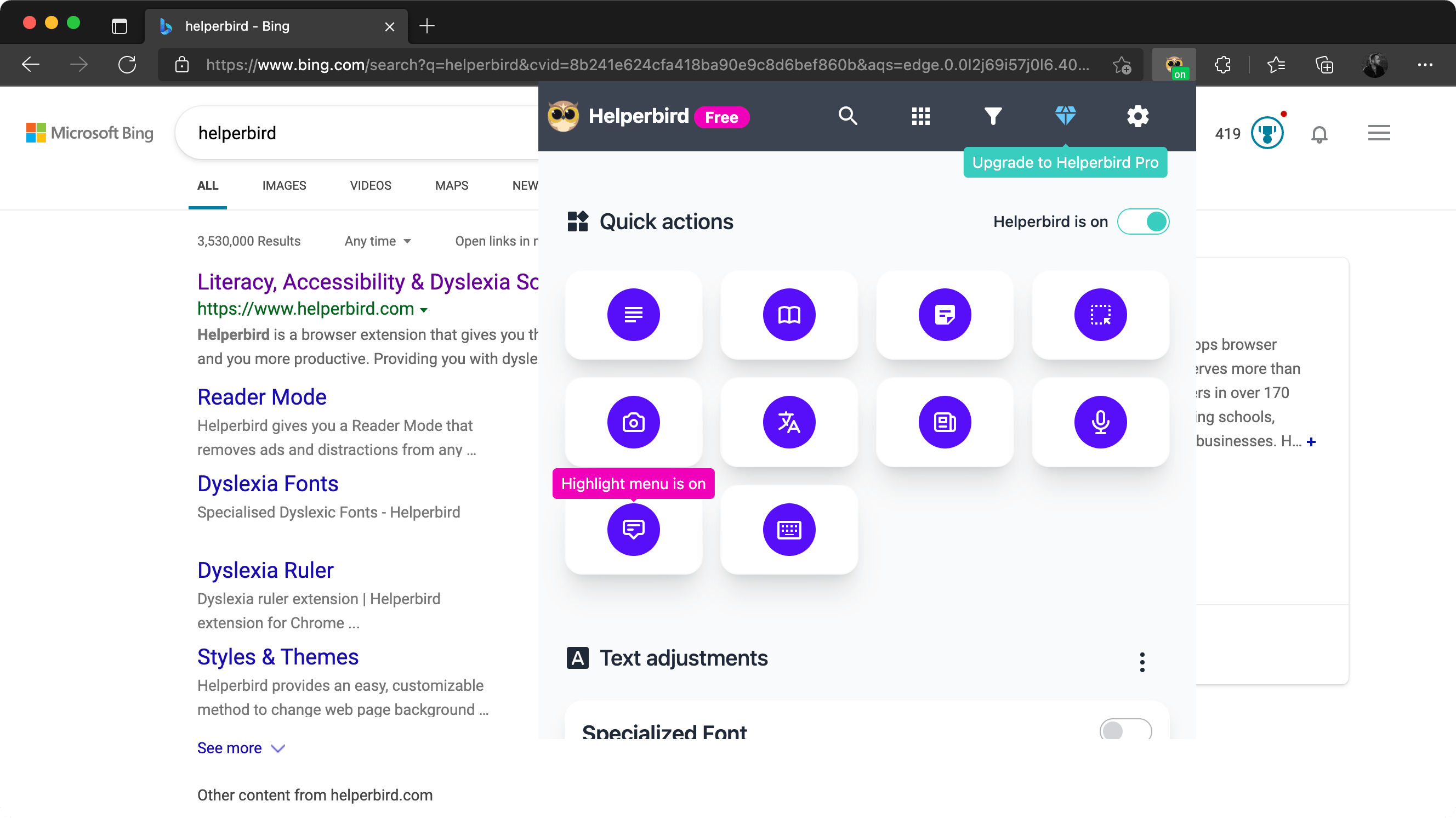Click the Free plan badge

click(x=721, y=117)
